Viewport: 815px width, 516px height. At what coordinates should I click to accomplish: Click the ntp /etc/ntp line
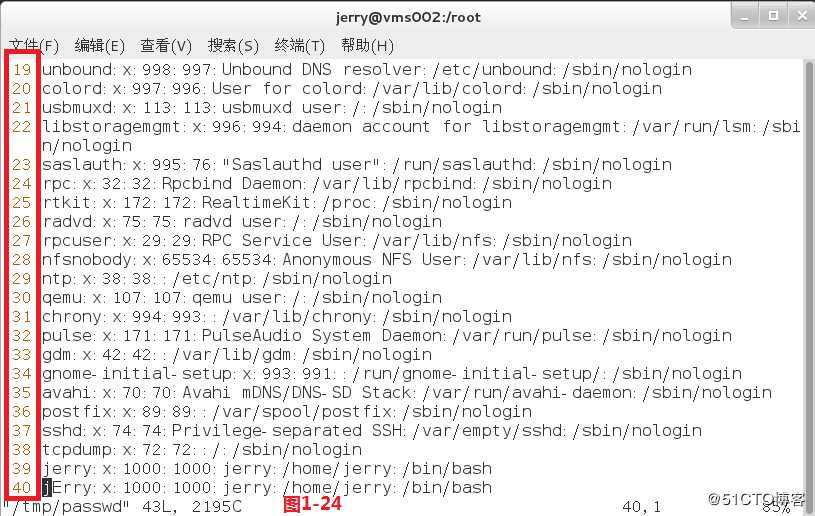point(217,279)
